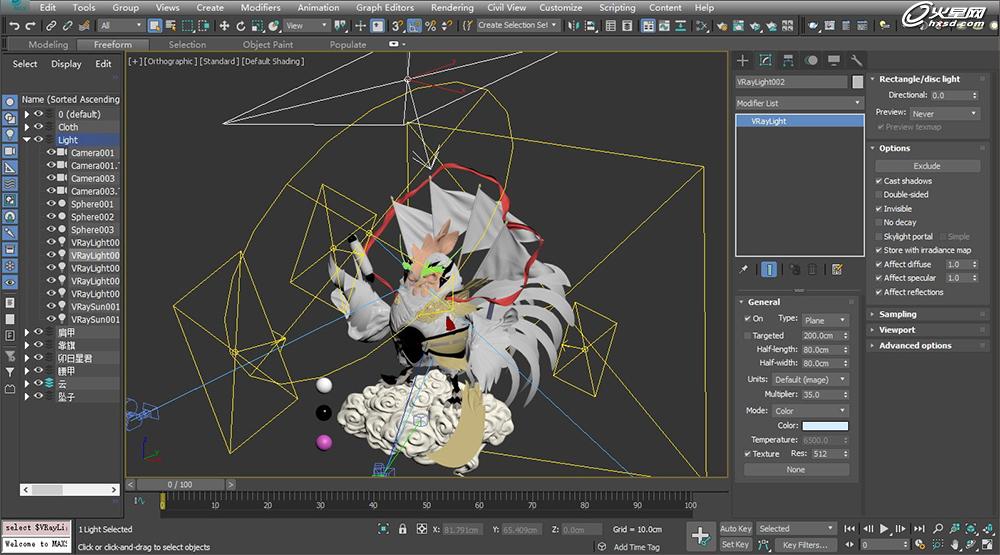Click the Undo arrow icon

(x=14, y=26)
